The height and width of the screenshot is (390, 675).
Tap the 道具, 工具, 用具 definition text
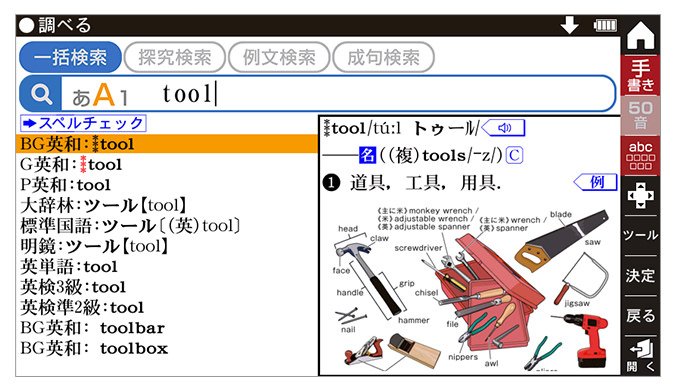click(425, 183)
